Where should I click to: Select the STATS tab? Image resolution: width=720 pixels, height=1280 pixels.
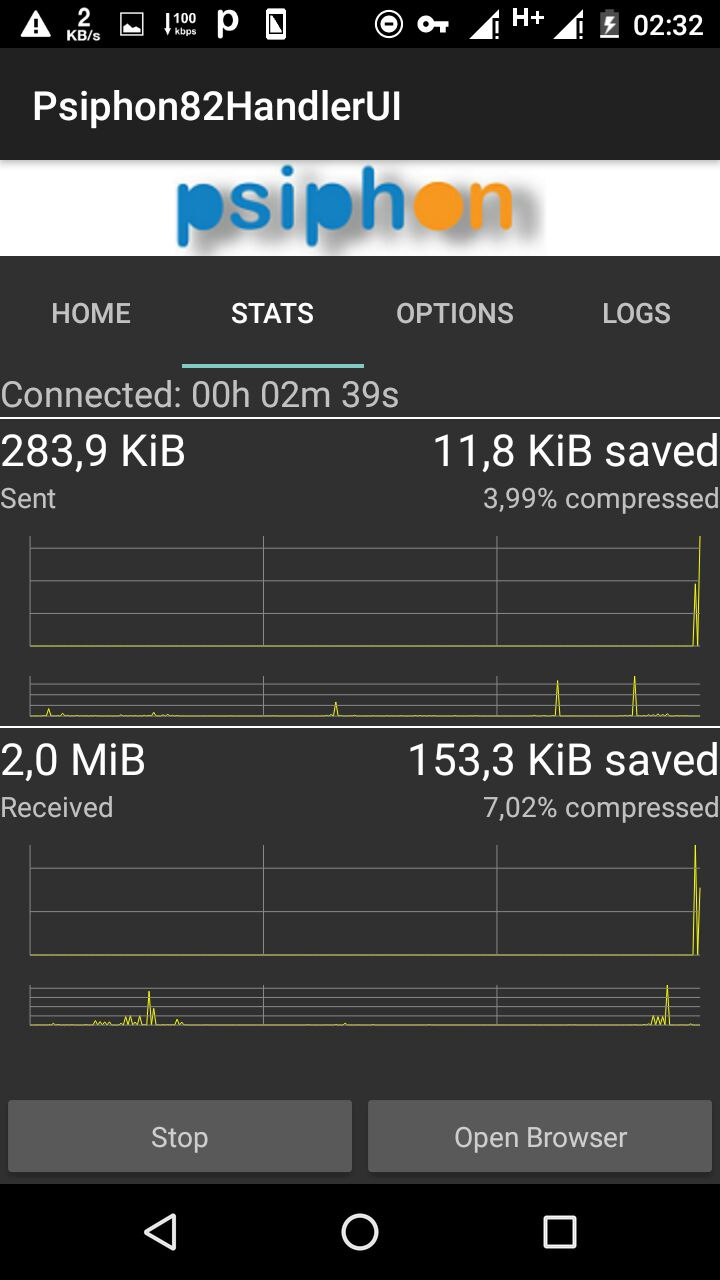point(272,313)
